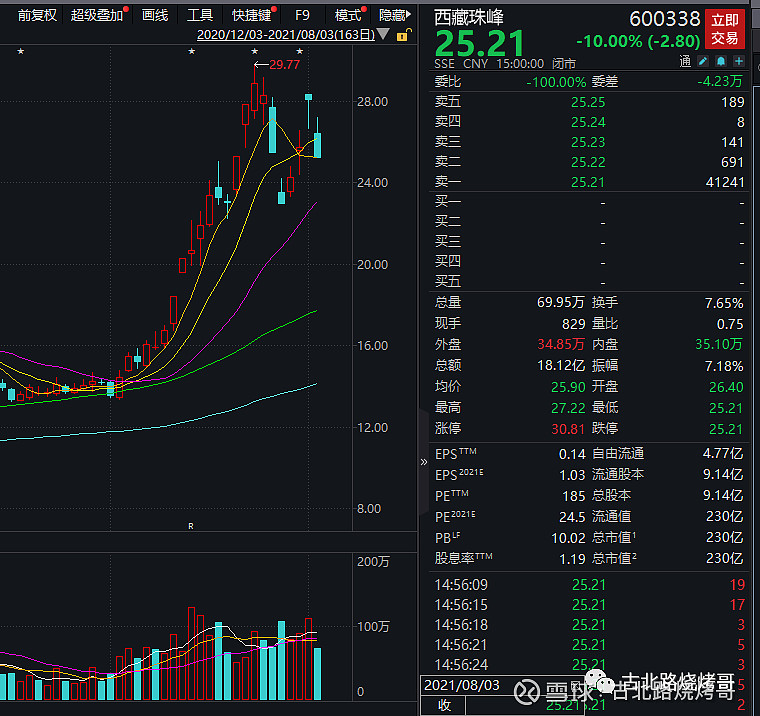Click tick trade row 14:56:21
This screenshot has height=716, width=760.
[589, 645]
